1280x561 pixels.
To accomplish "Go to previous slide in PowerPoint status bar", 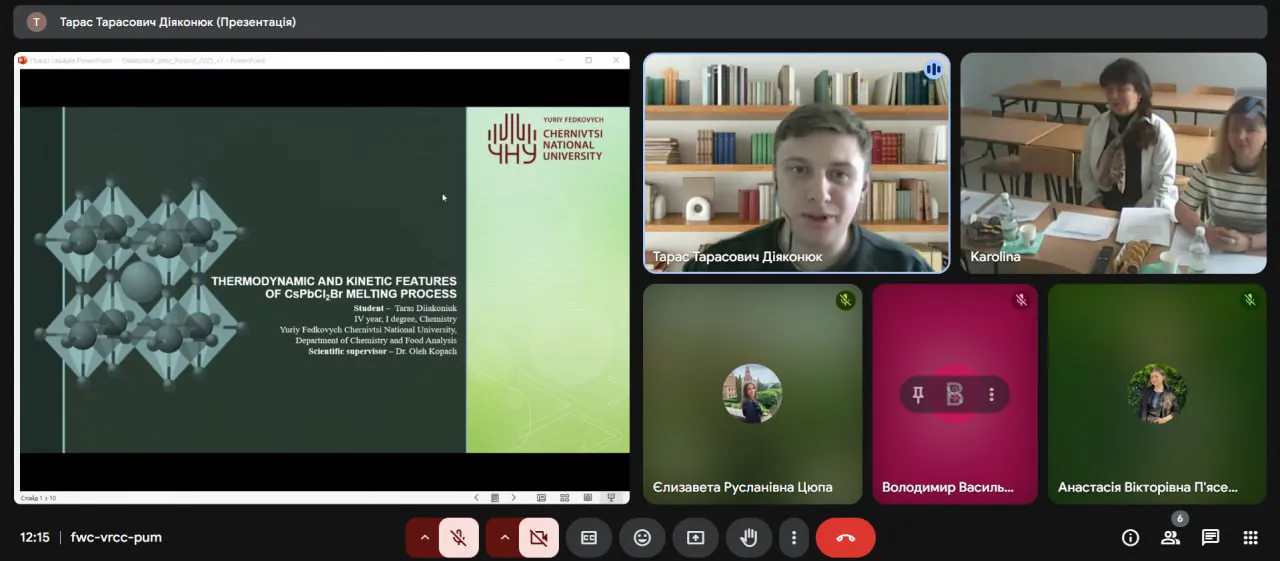I will tap(476, 497).
